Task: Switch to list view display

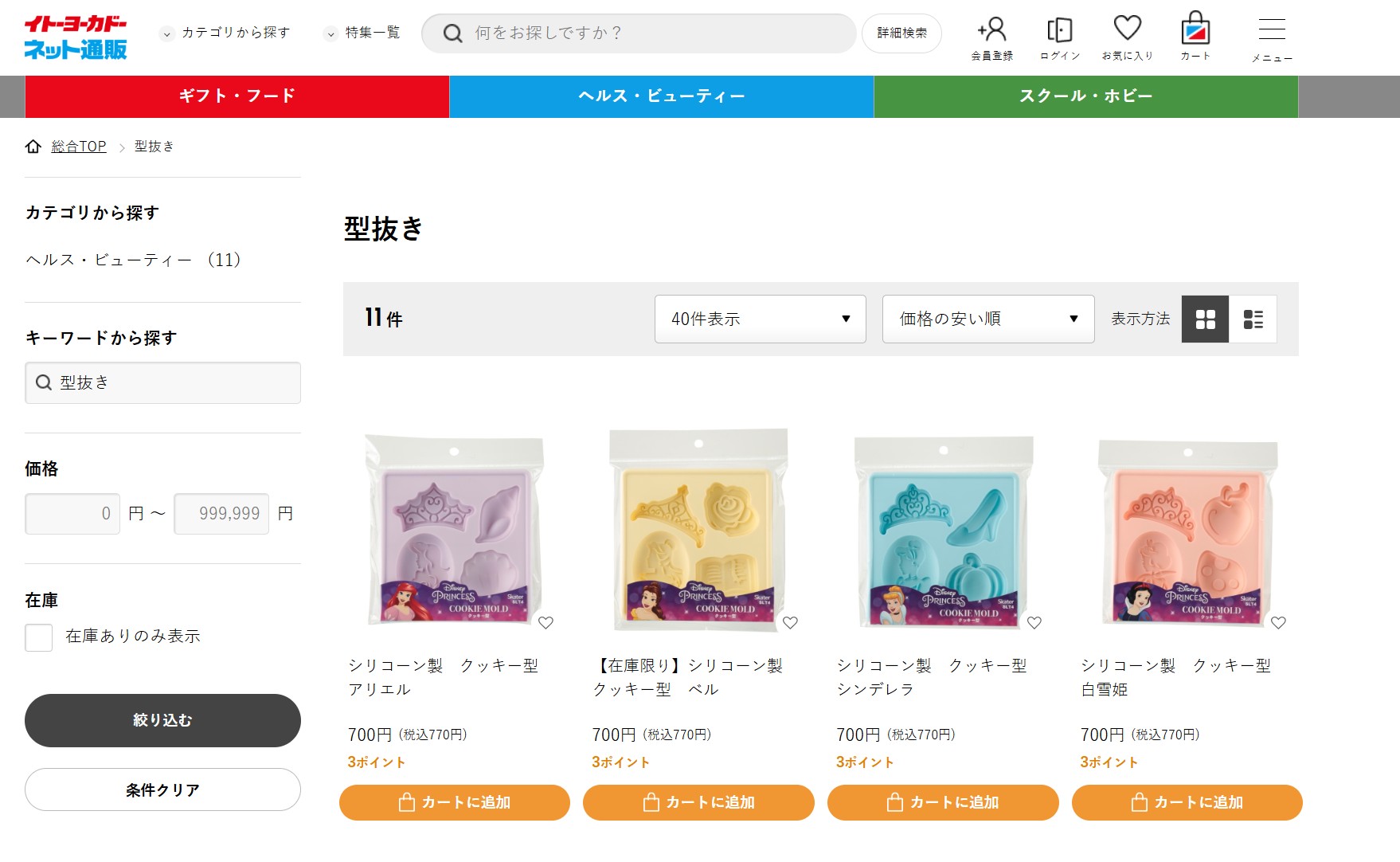Action: 1253,319
